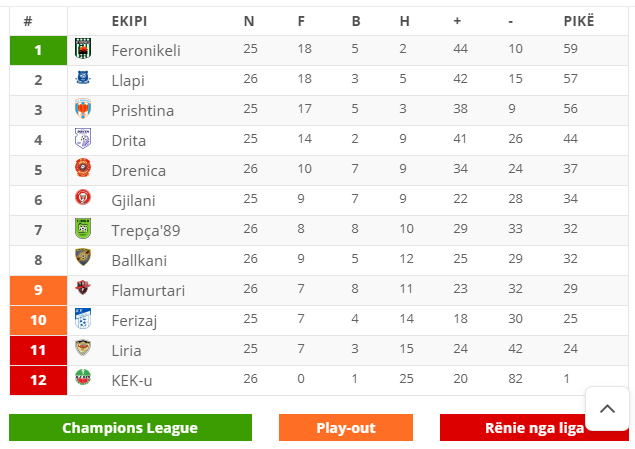This screenshot has height=449, width=635.
Task: Open the Drenica club logo
Action: 83,168
